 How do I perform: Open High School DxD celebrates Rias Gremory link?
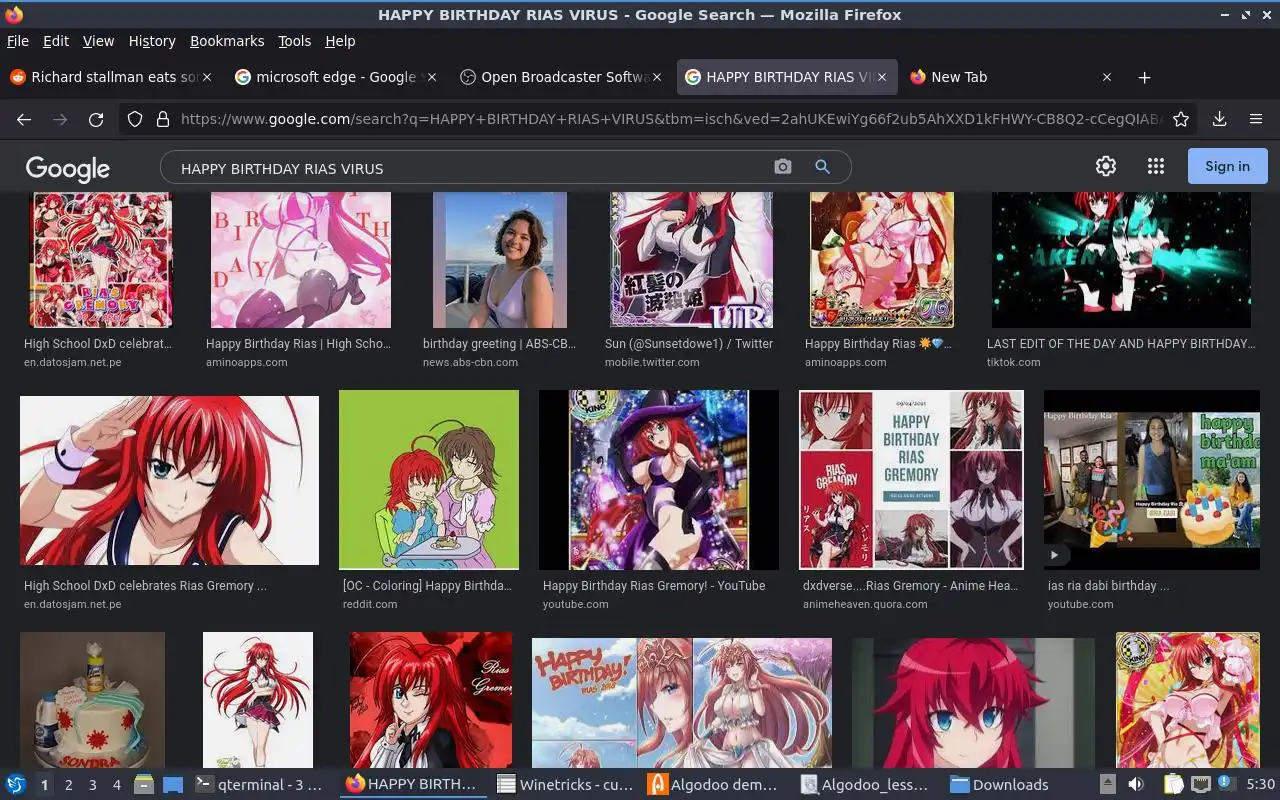(x=145, y=586)
